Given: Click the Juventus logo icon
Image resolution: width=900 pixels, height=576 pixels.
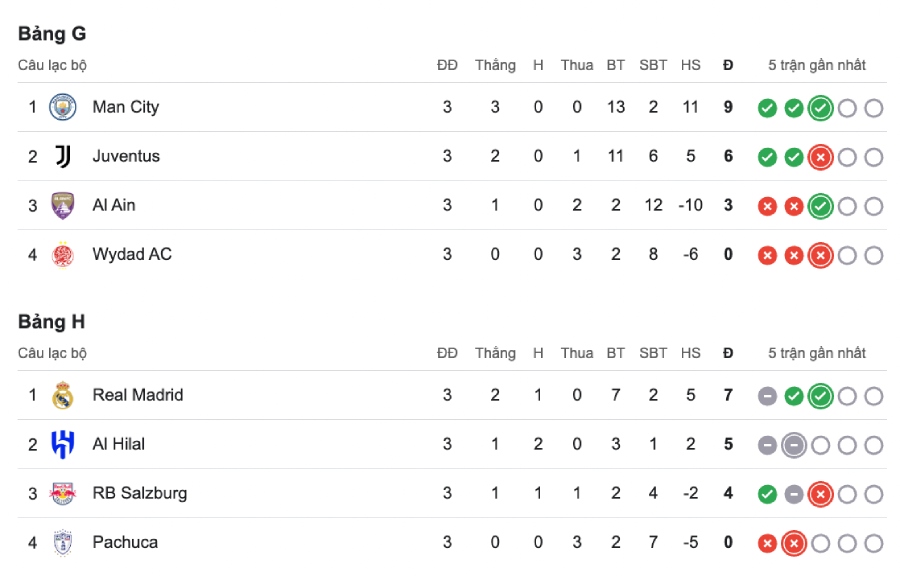Looking at the screenshot, I should point(63,156).
